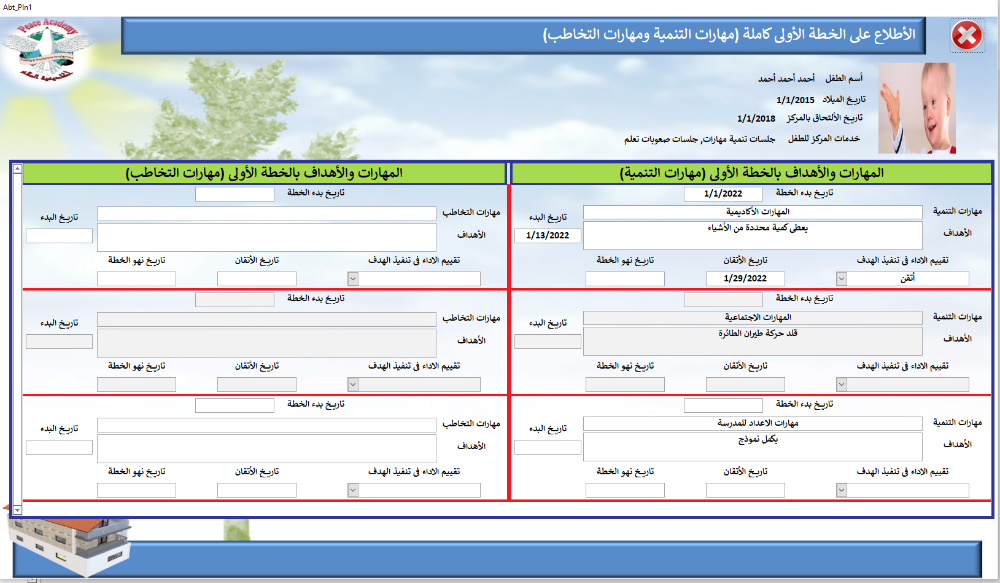
Task: Open rating dropdown in third مهارات التخاطب section
Action: click(x=353, y=491)
